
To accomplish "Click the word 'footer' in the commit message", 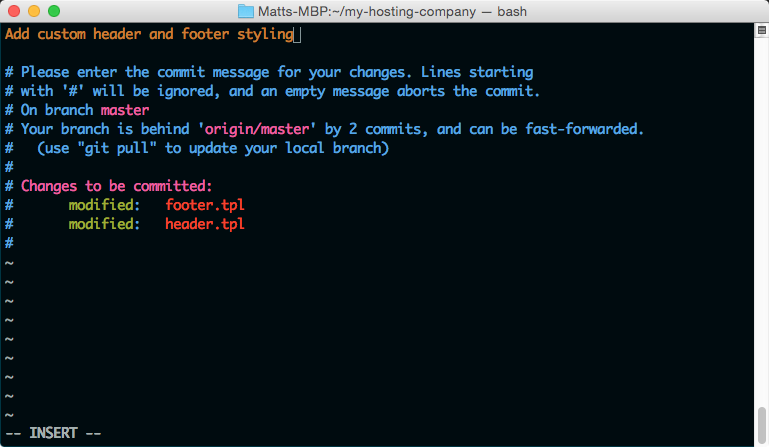I will click(205, 34).
